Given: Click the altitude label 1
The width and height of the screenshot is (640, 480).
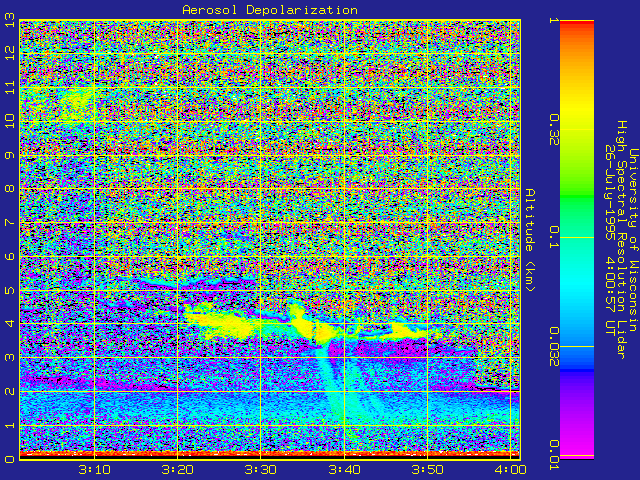Looking at the screenshot, I should coord(9,425).
